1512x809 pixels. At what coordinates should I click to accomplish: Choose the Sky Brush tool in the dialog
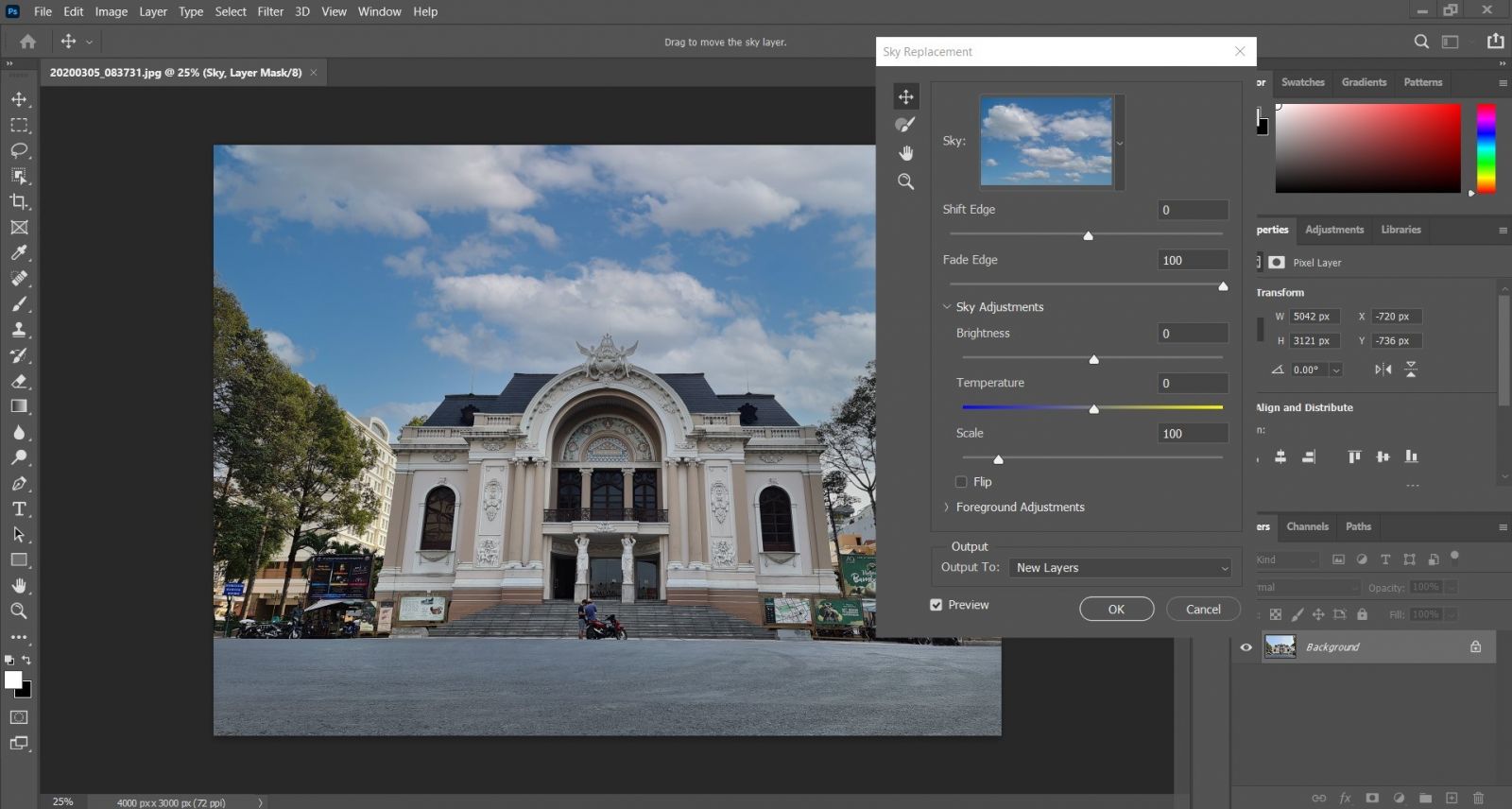pyautogui.click(x=905, y=125)
